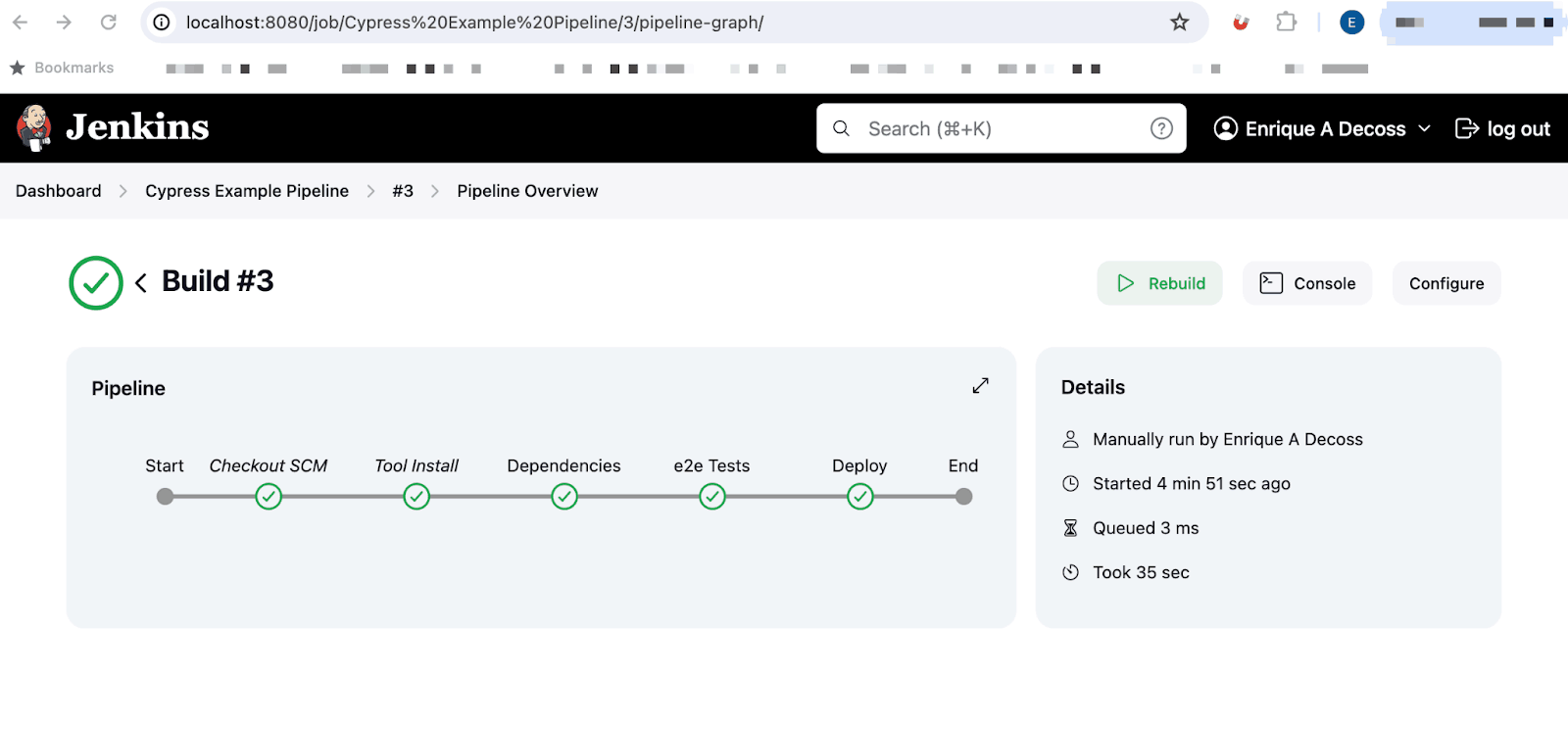Open the Console button
The width and height of the screenshot is (1568, 730).
pos(1307,283)
